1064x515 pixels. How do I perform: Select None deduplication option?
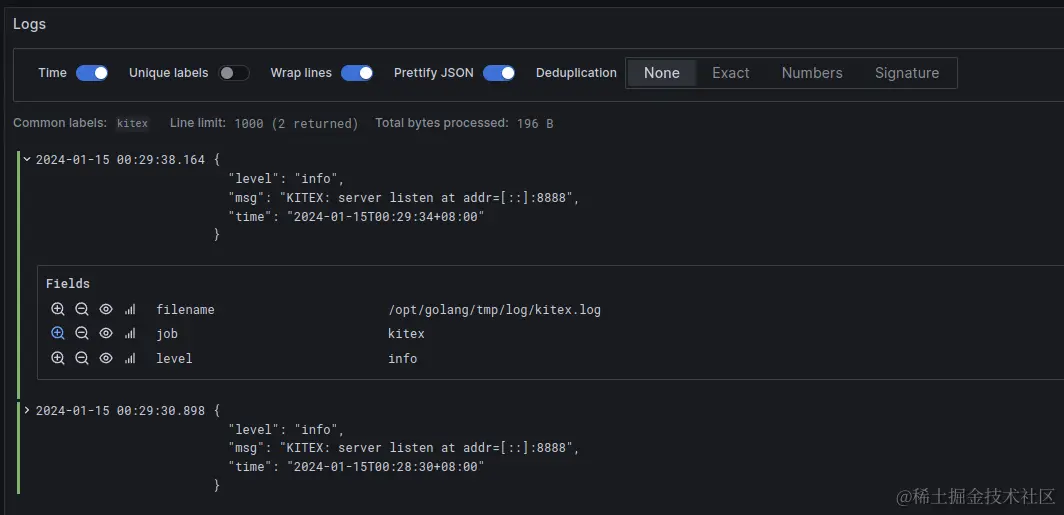[x=662, y=73]
